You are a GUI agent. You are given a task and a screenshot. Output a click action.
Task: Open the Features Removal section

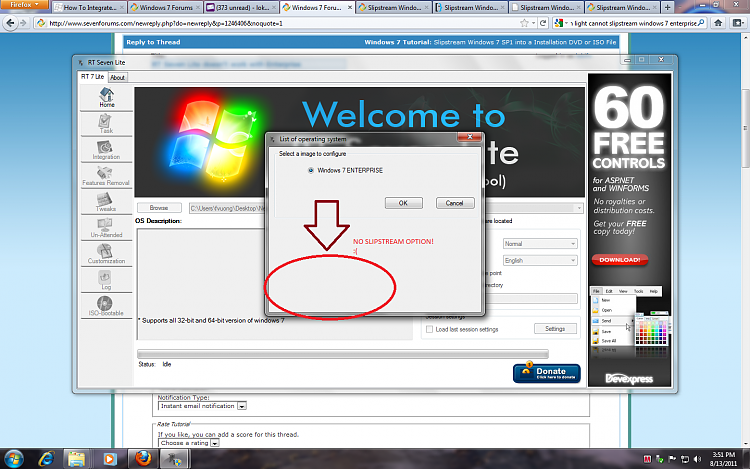tap(106, 176)
